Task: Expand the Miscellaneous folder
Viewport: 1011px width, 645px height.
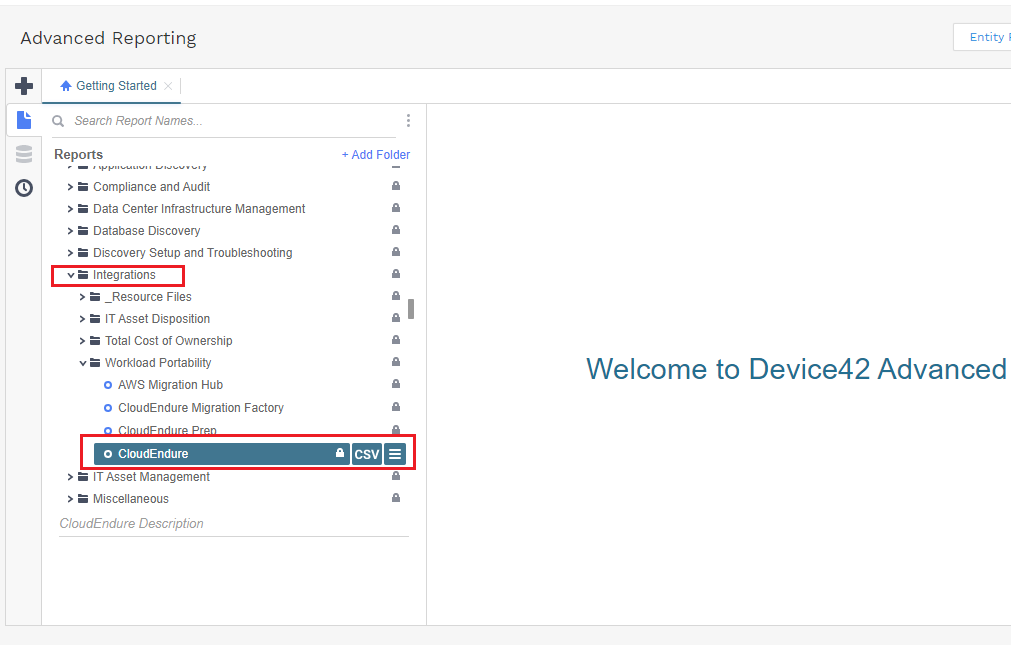Action: pyautogui.click(x=70, y=499)
